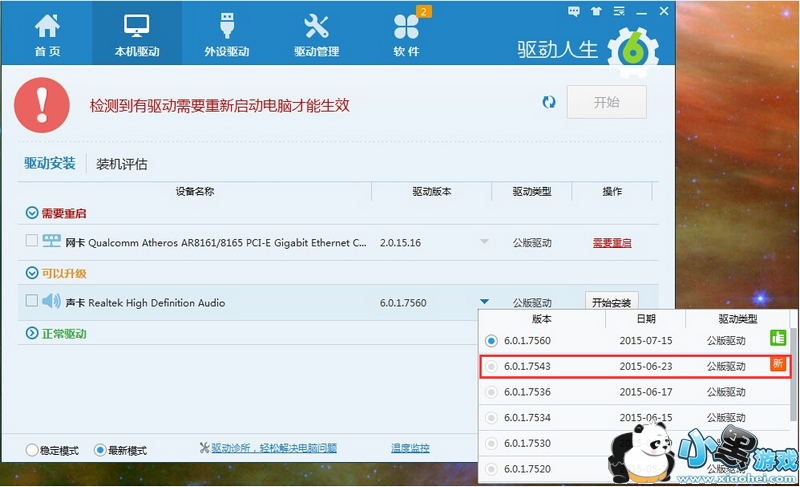Select the 驱动安装 sub-tab
Viewport: 800px width, 487px height.
pyautogui.click(x=49, y=163)
